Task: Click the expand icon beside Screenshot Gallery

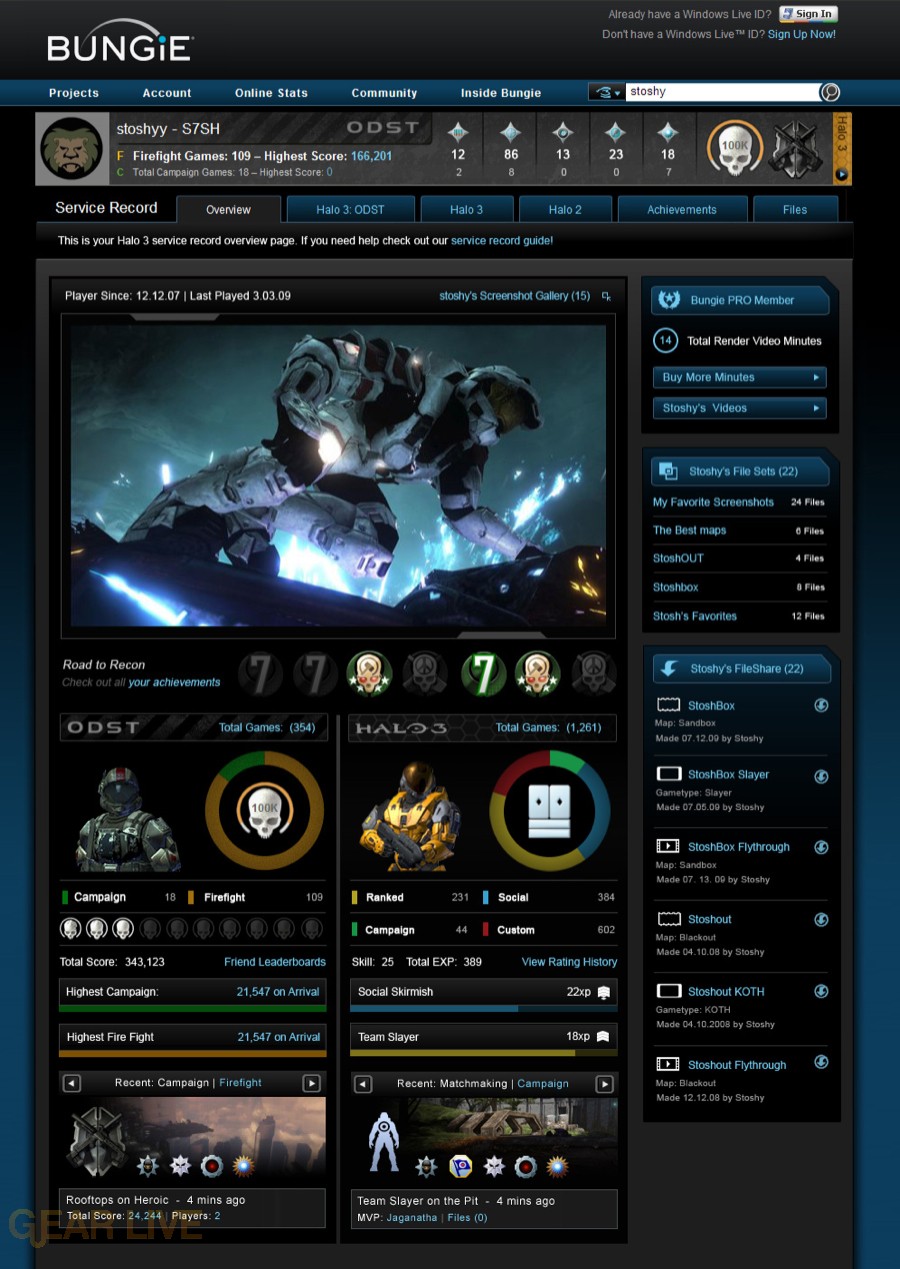Action: coord(606,296)
